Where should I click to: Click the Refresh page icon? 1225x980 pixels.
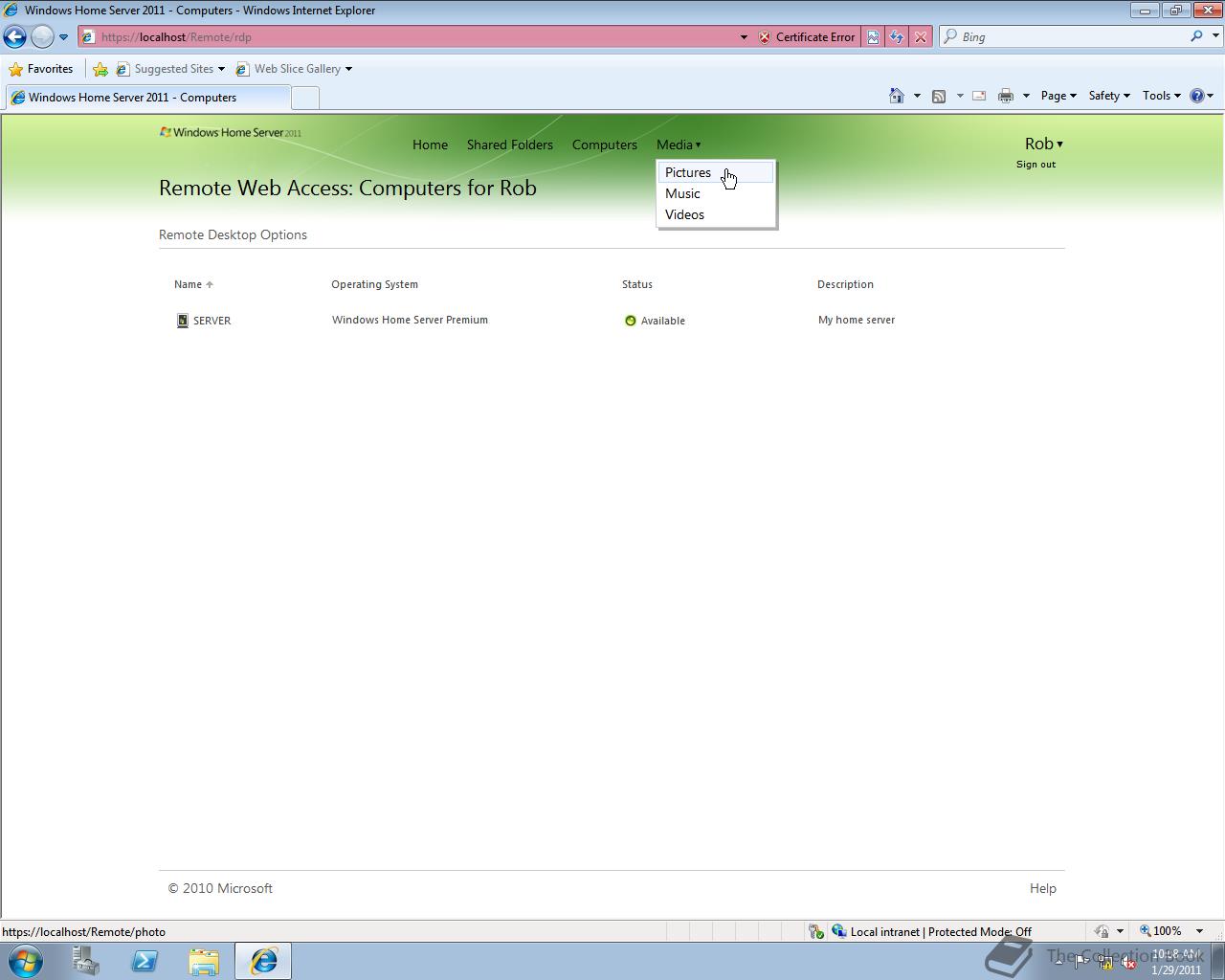pyautogui.click(x=896, y=37)
